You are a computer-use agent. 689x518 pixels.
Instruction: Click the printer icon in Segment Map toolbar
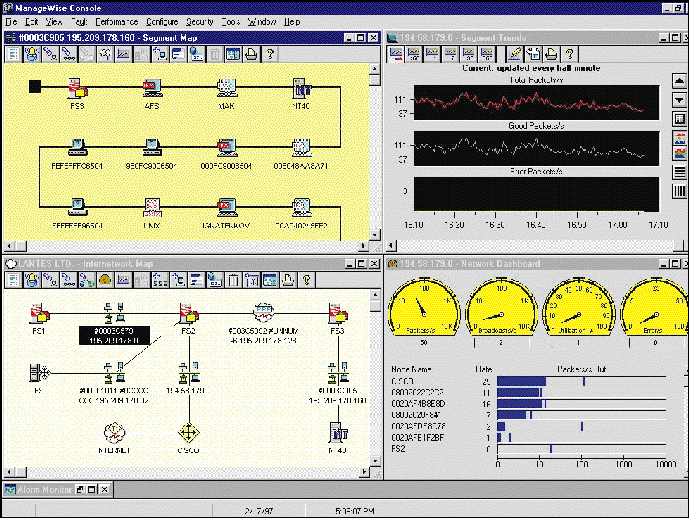tap(251, 54)
